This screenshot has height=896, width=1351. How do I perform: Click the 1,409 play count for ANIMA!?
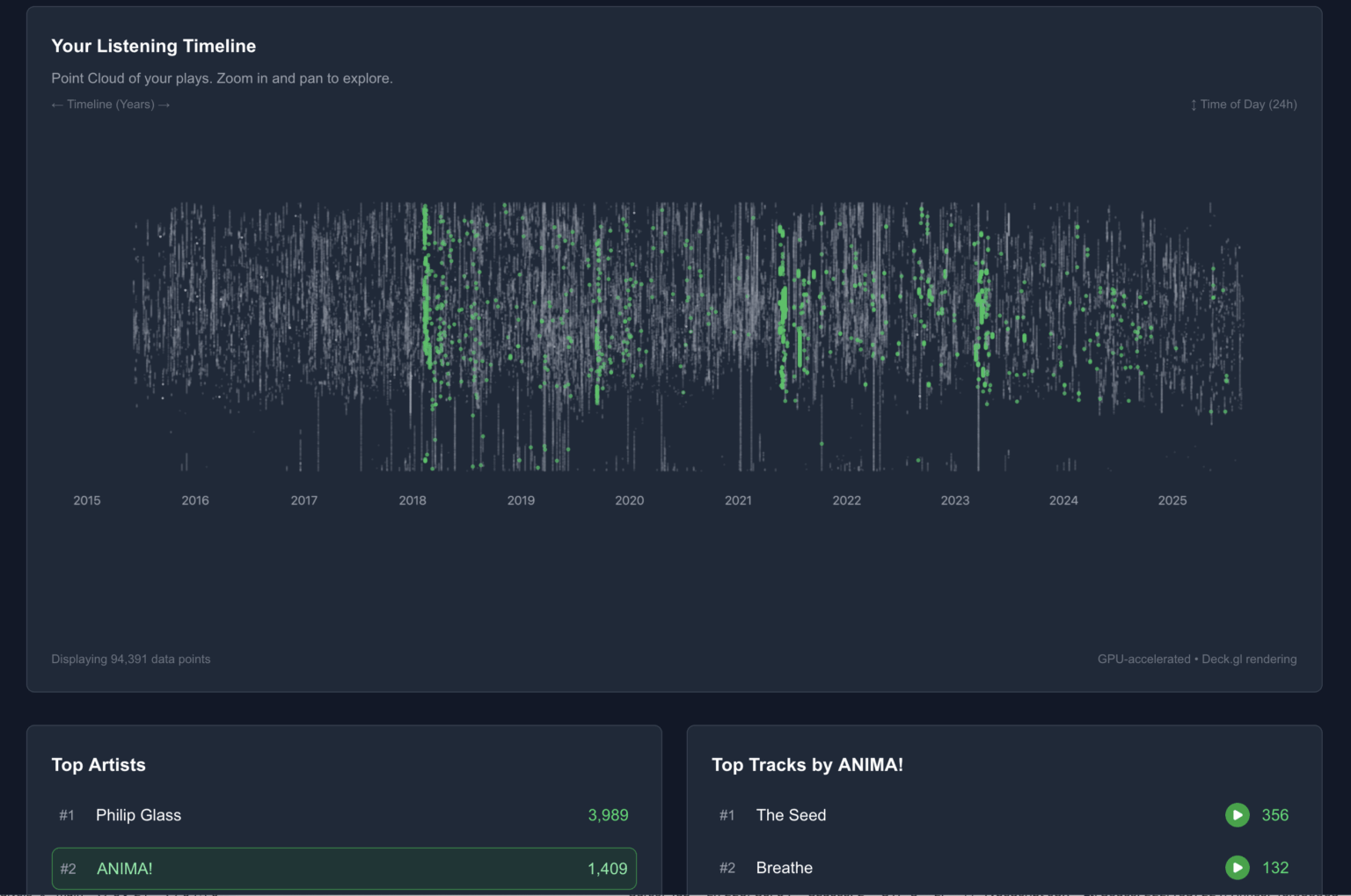coord(608,869)
